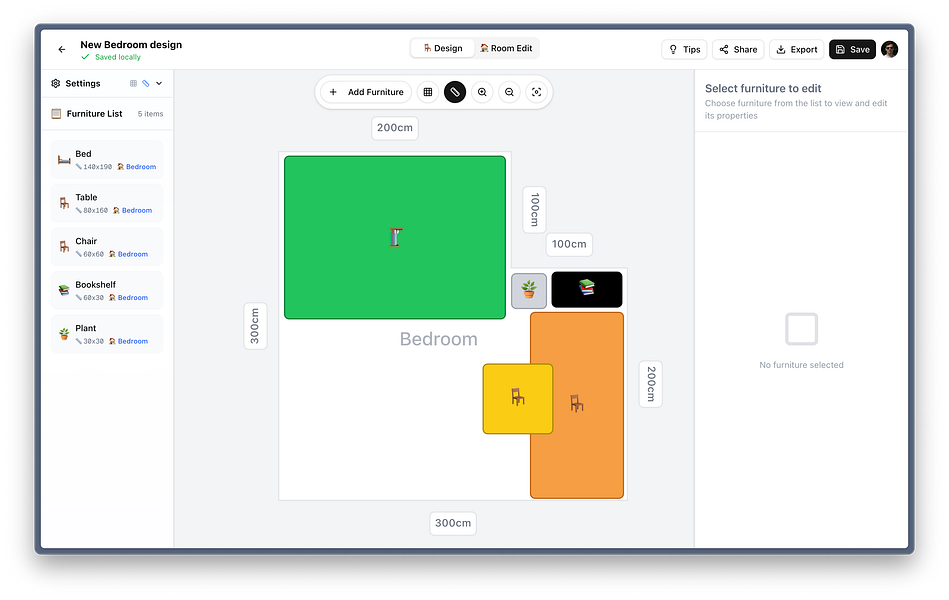Select the gray plant on canvas
949x600 pixels.
(x=529, y=291)
